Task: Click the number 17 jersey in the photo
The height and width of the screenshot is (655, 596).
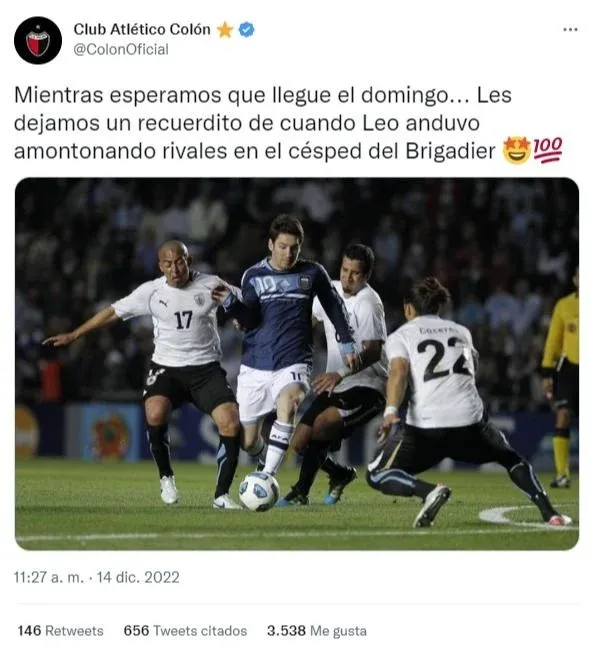Action: tap(184, 320)
